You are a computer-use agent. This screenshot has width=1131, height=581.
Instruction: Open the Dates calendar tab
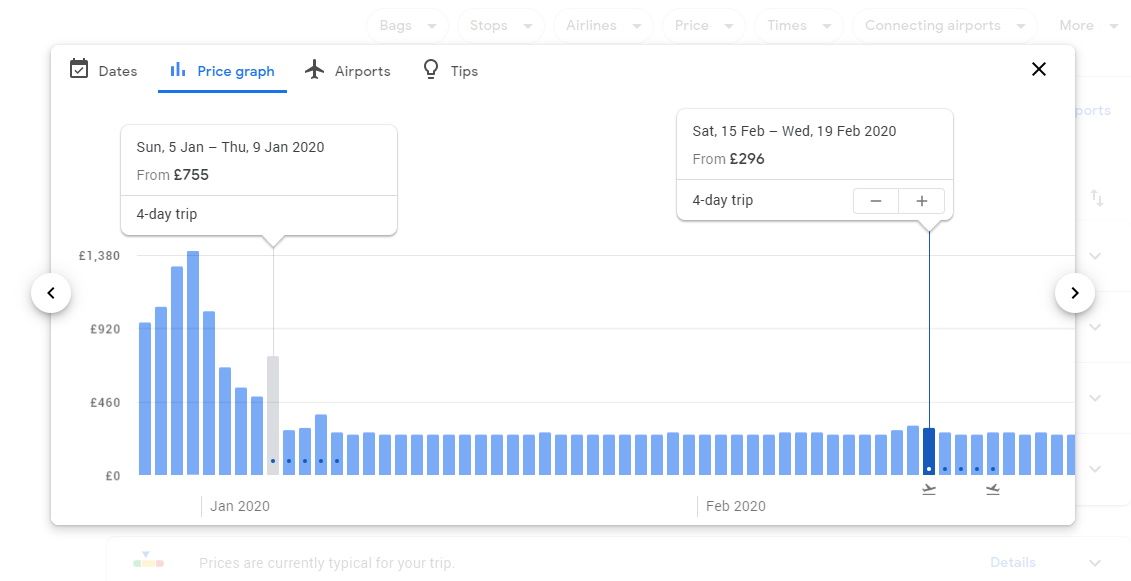[104, 71]
